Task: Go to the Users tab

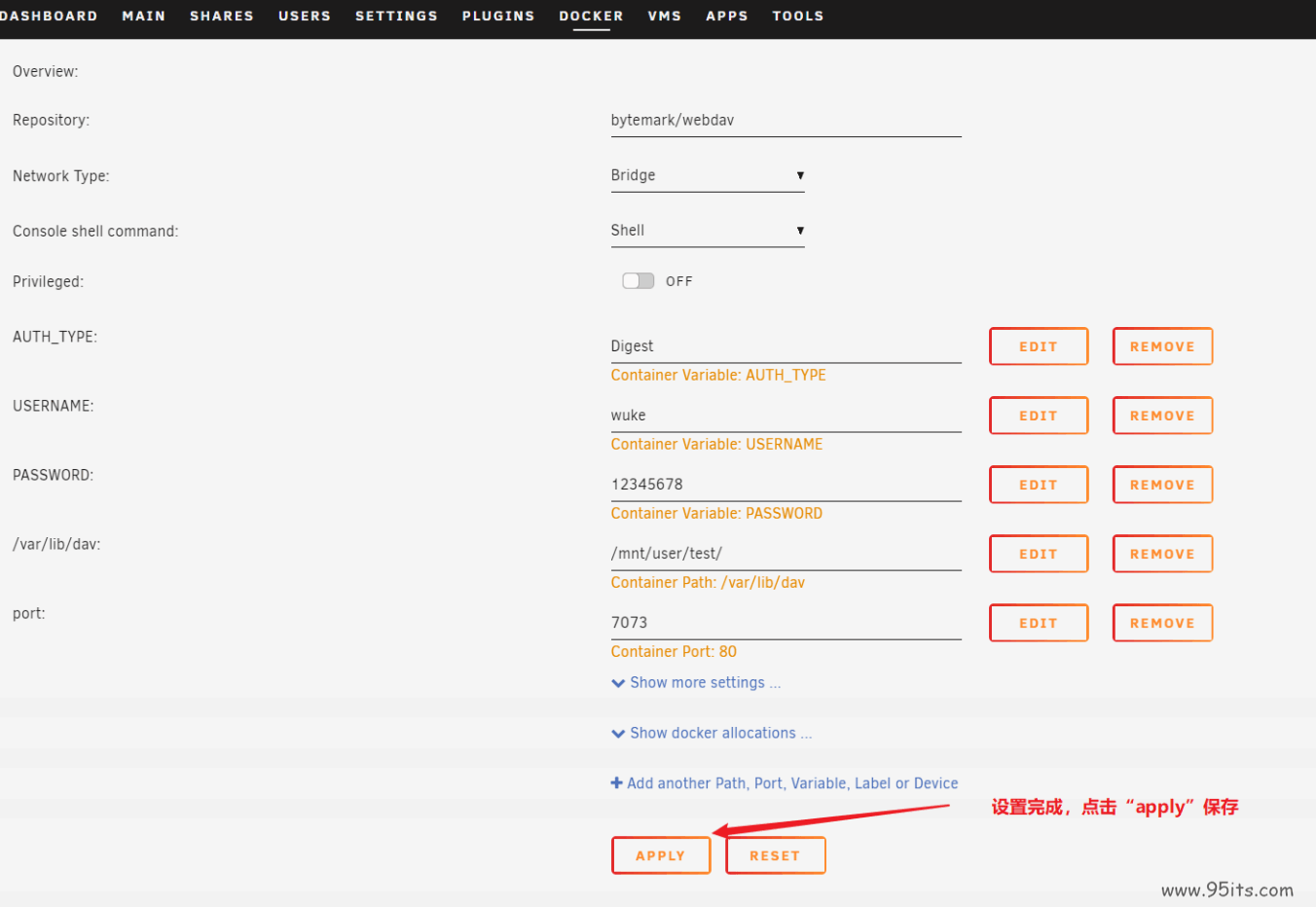Action: 305,16
